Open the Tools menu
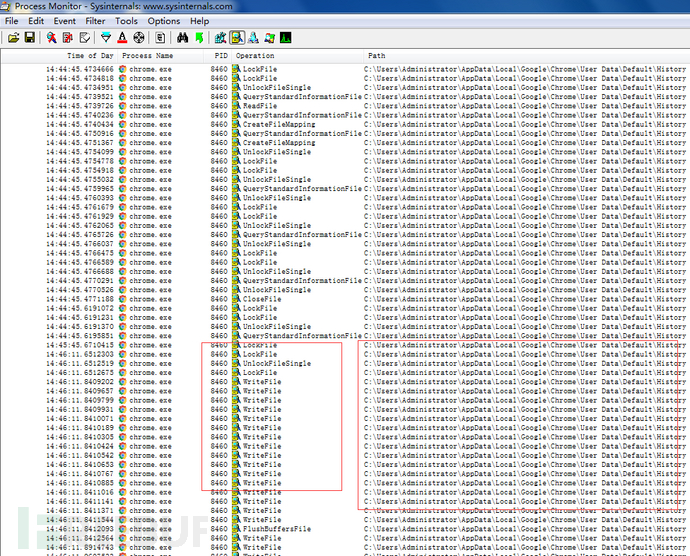690x556 pixels. pyautogui.click(x=127, y=20)
